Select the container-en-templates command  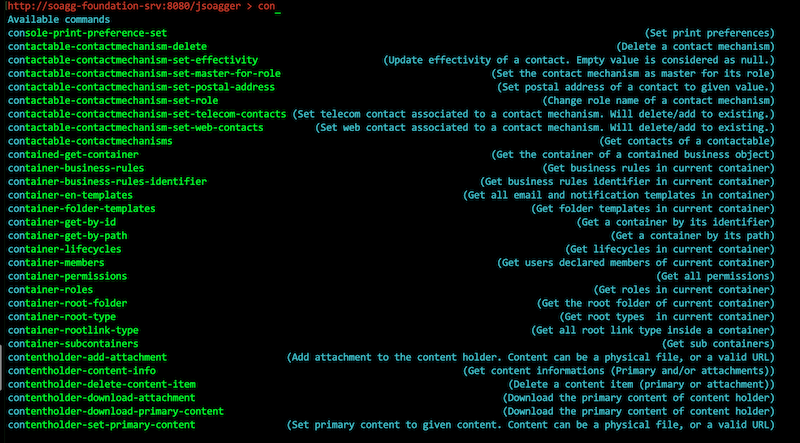pos(70,195)
